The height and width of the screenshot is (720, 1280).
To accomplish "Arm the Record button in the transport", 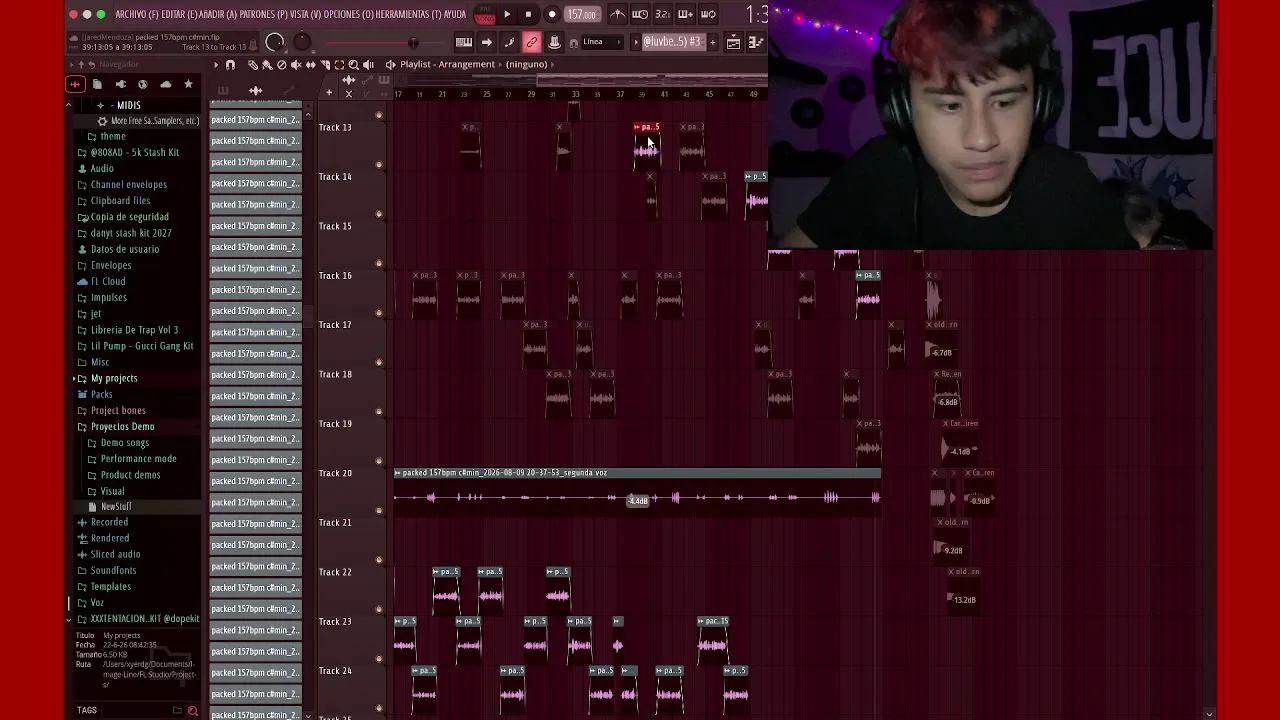I will coord(552,14).
